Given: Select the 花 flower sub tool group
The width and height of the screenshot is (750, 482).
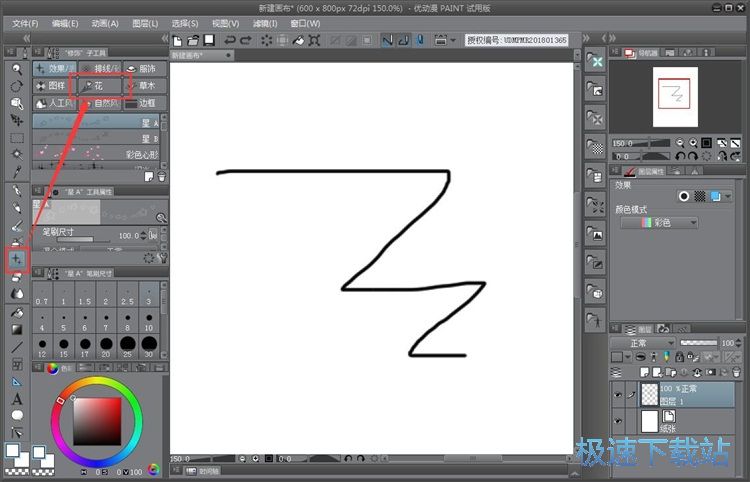Looking at the screenshot, I should pos(100,86).
